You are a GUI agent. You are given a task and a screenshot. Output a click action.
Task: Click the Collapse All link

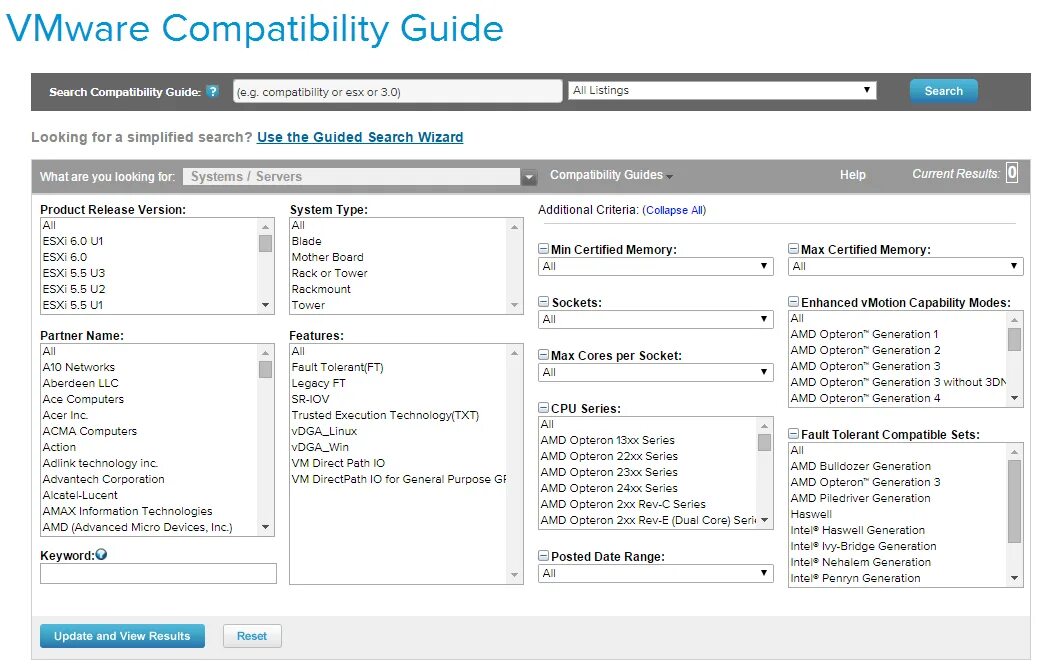(674, 210)
